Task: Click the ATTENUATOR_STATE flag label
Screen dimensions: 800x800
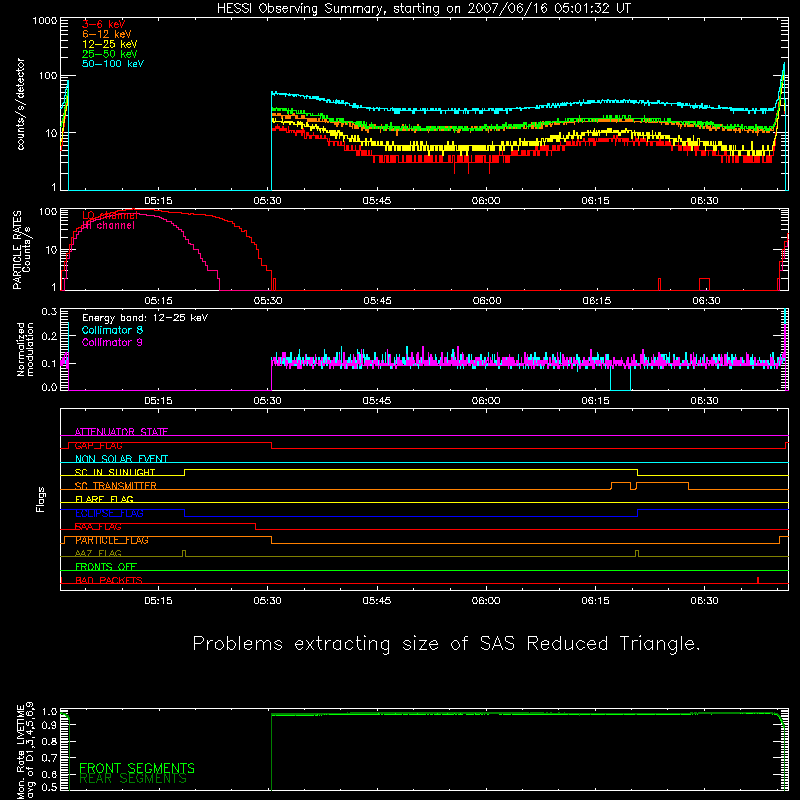Action: (x=121, y=432)
